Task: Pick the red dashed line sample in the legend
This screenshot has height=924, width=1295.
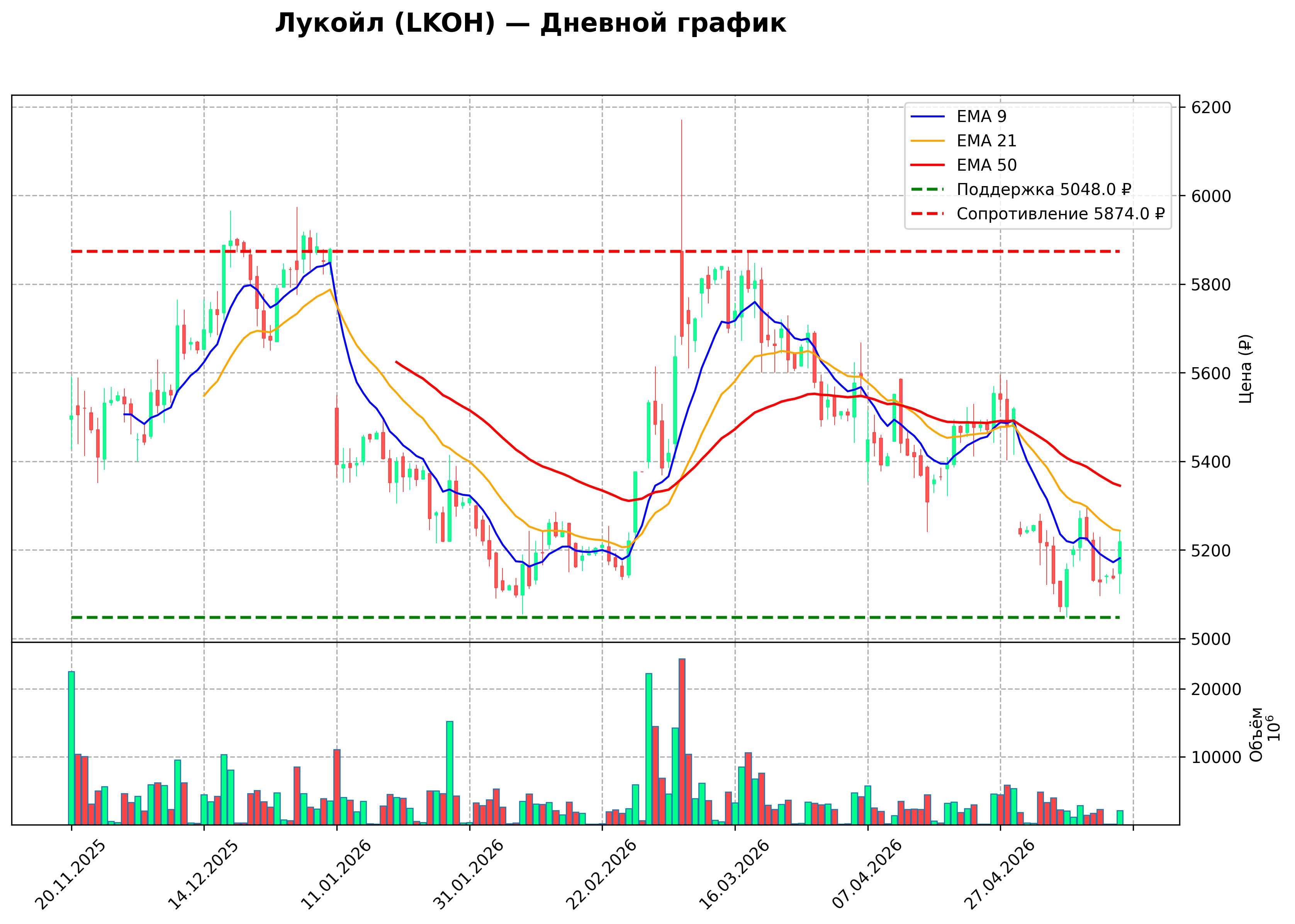Action: tap(927, 214)
